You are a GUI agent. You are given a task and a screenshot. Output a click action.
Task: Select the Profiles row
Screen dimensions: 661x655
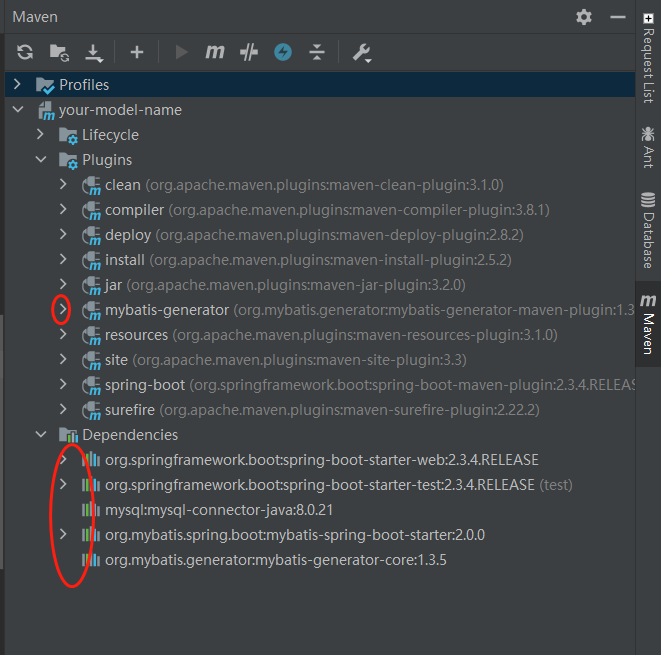[x=320, y=85]
